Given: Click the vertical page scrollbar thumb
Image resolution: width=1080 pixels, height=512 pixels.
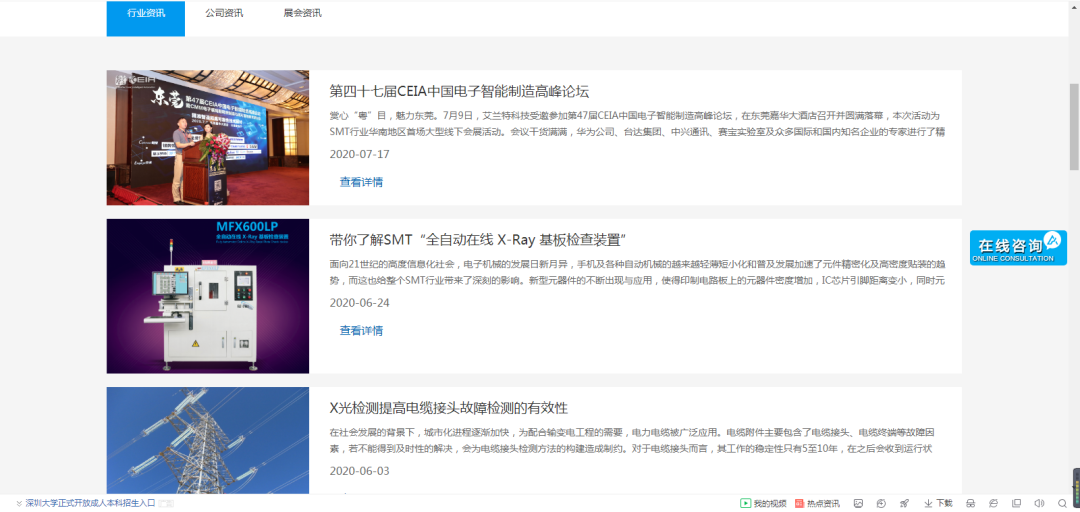Looking at the screenshot, I should (1074, 126).
